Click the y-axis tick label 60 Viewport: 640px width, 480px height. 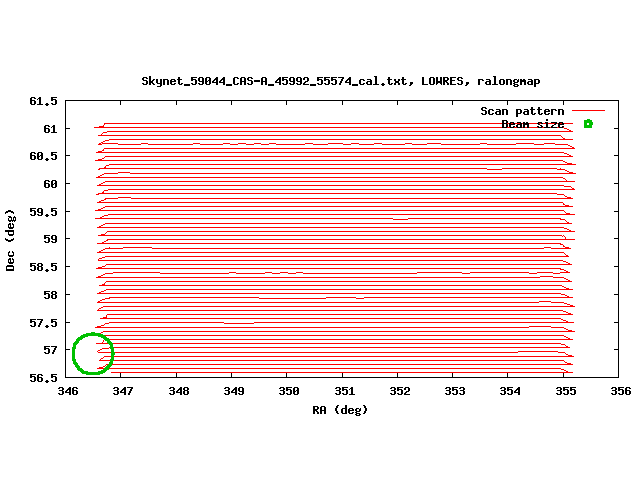[x=50, y=184]
